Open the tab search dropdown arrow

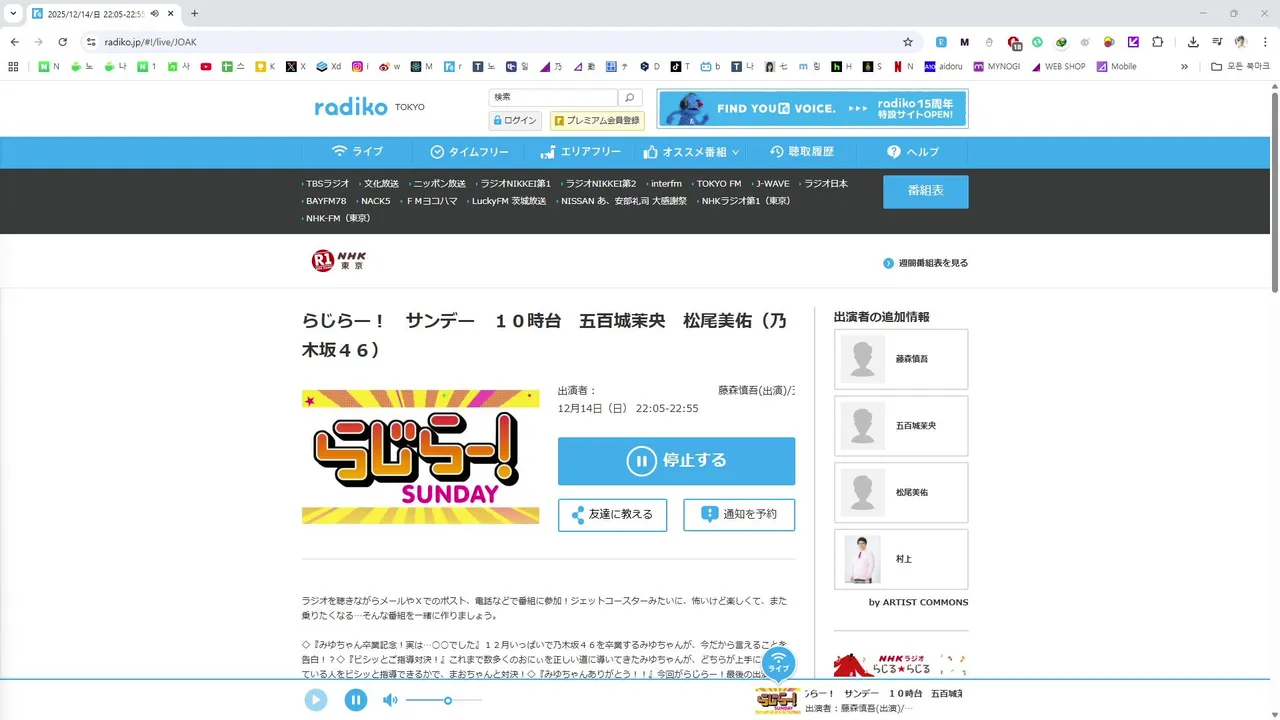13,13
